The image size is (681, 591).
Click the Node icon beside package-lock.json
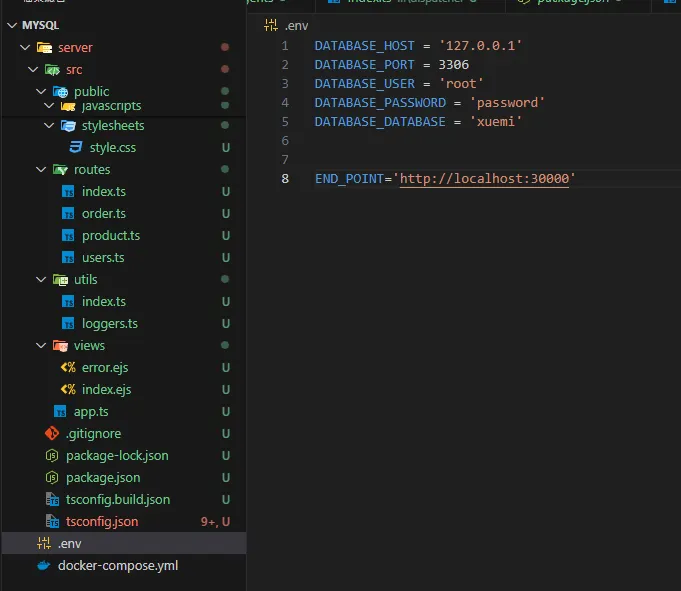point(52,456)
